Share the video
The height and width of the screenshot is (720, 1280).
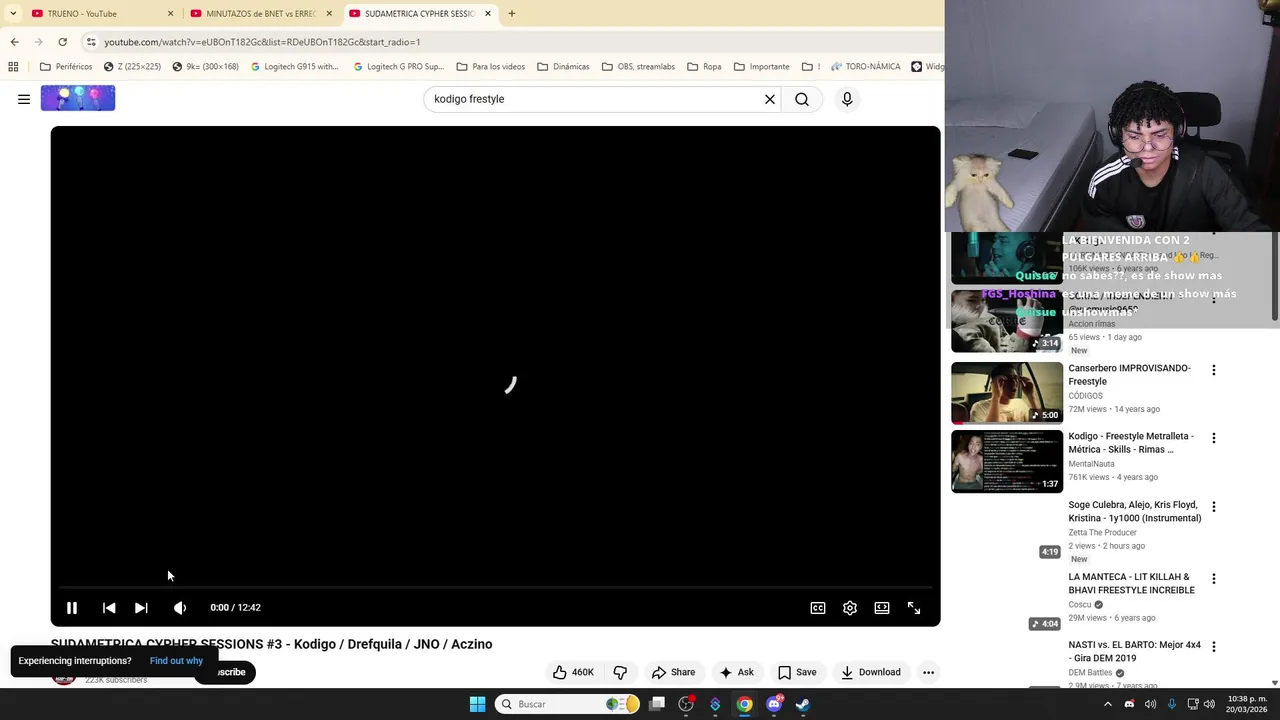pos(673,672)
